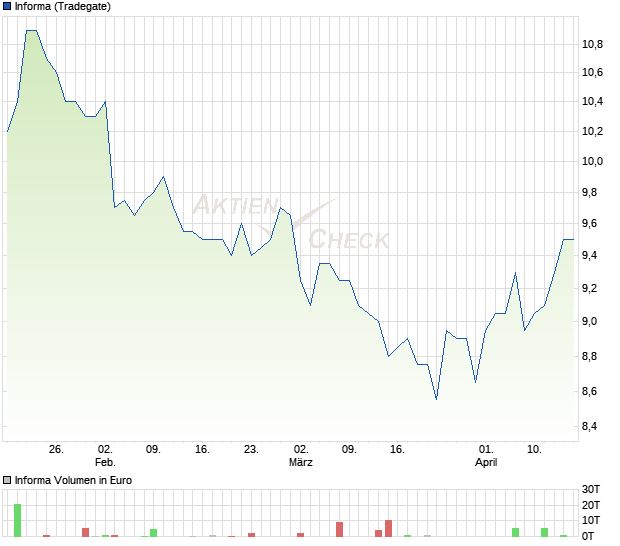This screenshot has width=620, height=546.
Task: Click the 9,6 price axis label
Action: click(590, 224)
